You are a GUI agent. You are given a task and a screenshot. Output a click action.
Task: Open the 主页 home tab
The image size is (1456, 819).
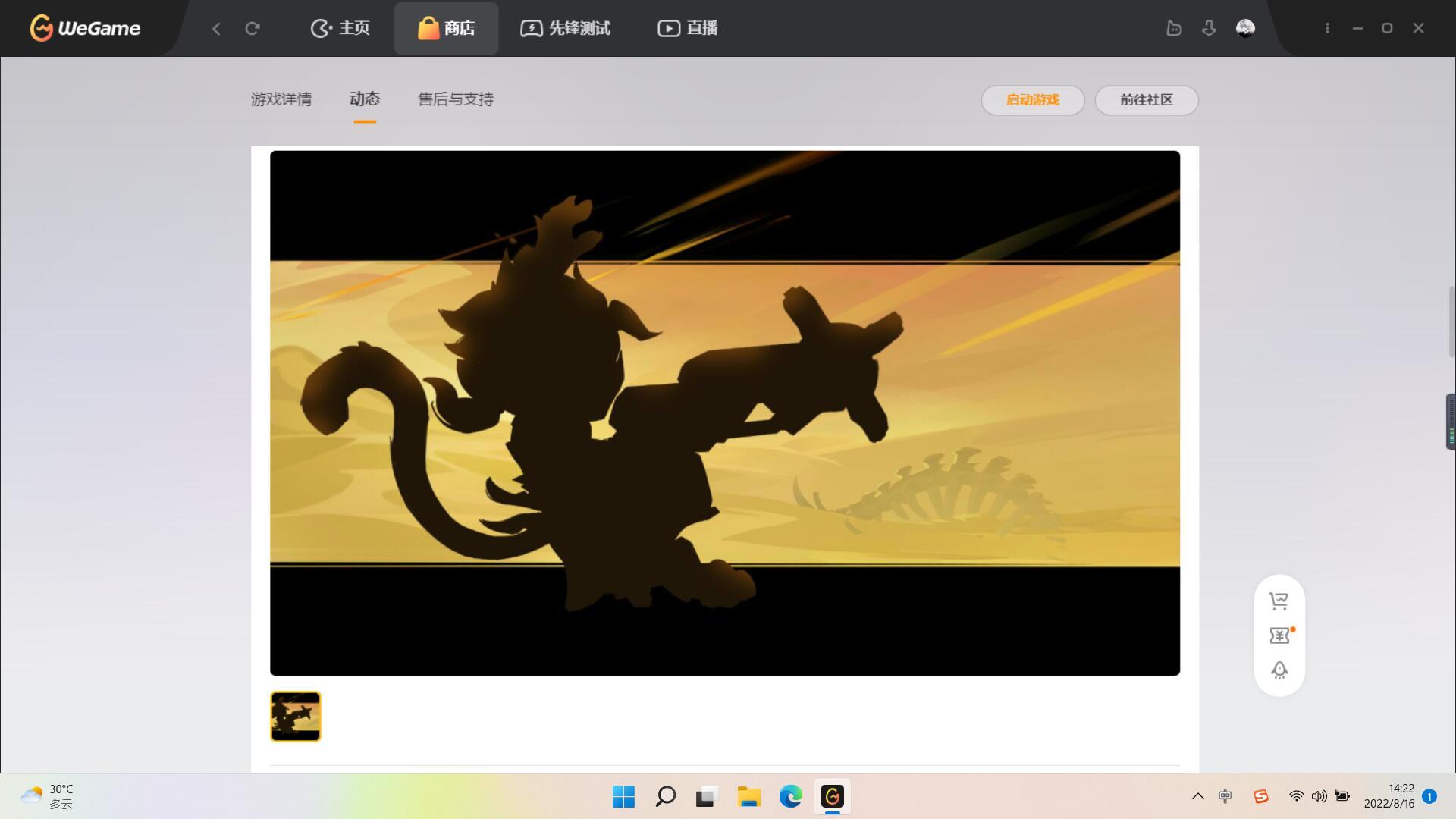tap(340, 28)
